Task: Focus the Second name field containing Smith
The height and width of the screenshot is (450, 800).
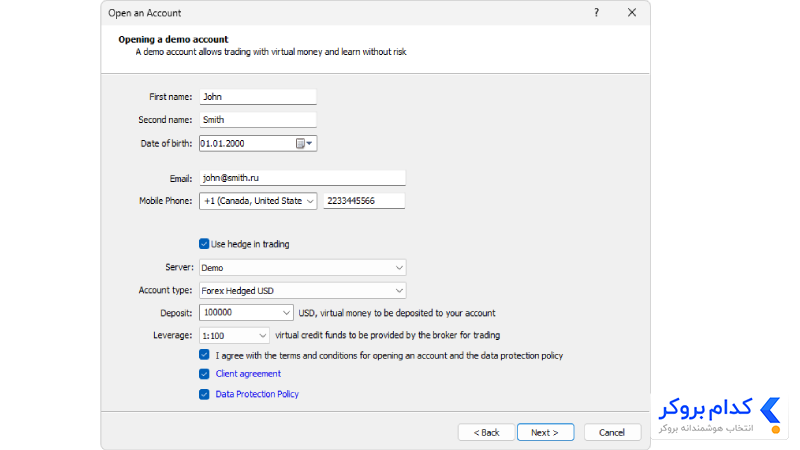Action: [x=258, y=120]
